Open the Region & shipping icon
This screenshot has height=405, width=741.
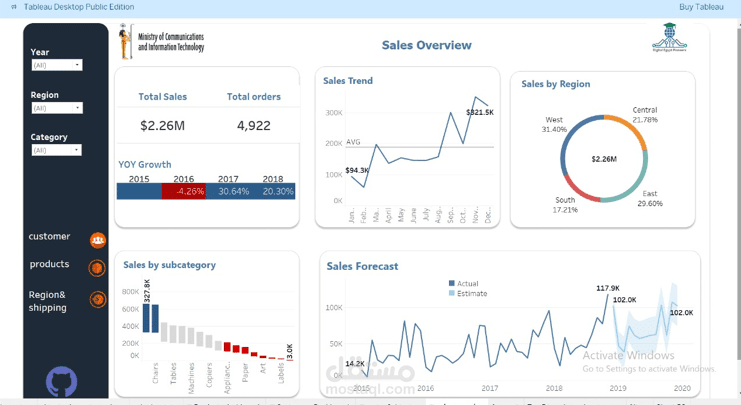click(98, 299)
